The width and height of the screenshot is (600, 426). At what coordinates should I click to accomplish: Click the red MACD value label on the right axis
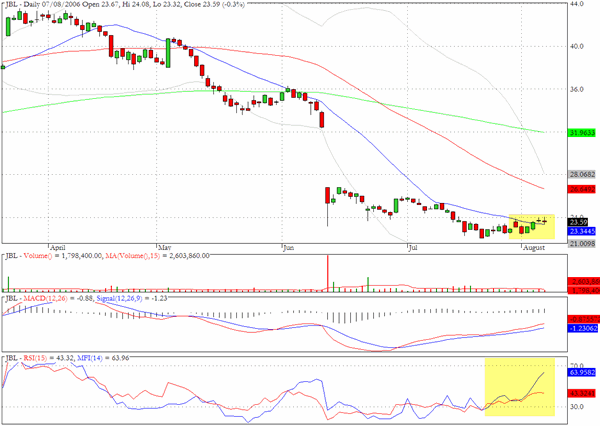click(584, 319)
